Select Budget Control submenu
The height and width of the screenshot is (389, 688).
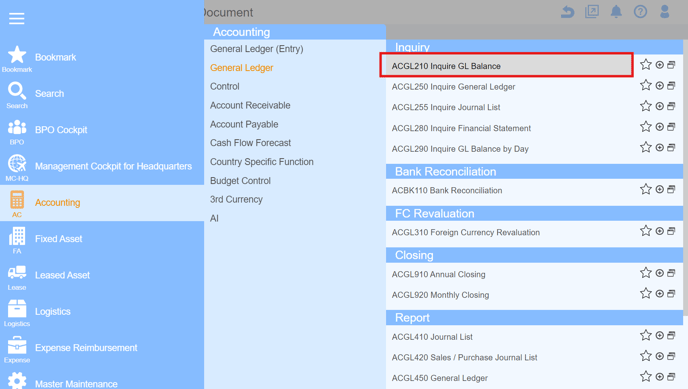[x=240, y=181]
